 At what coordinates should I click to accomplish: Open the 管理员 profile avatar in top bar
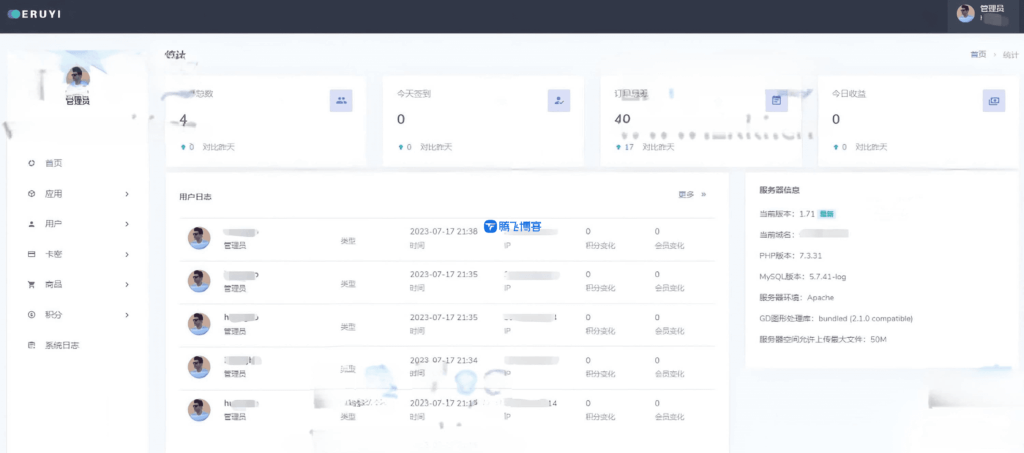(x=965, y=14)
